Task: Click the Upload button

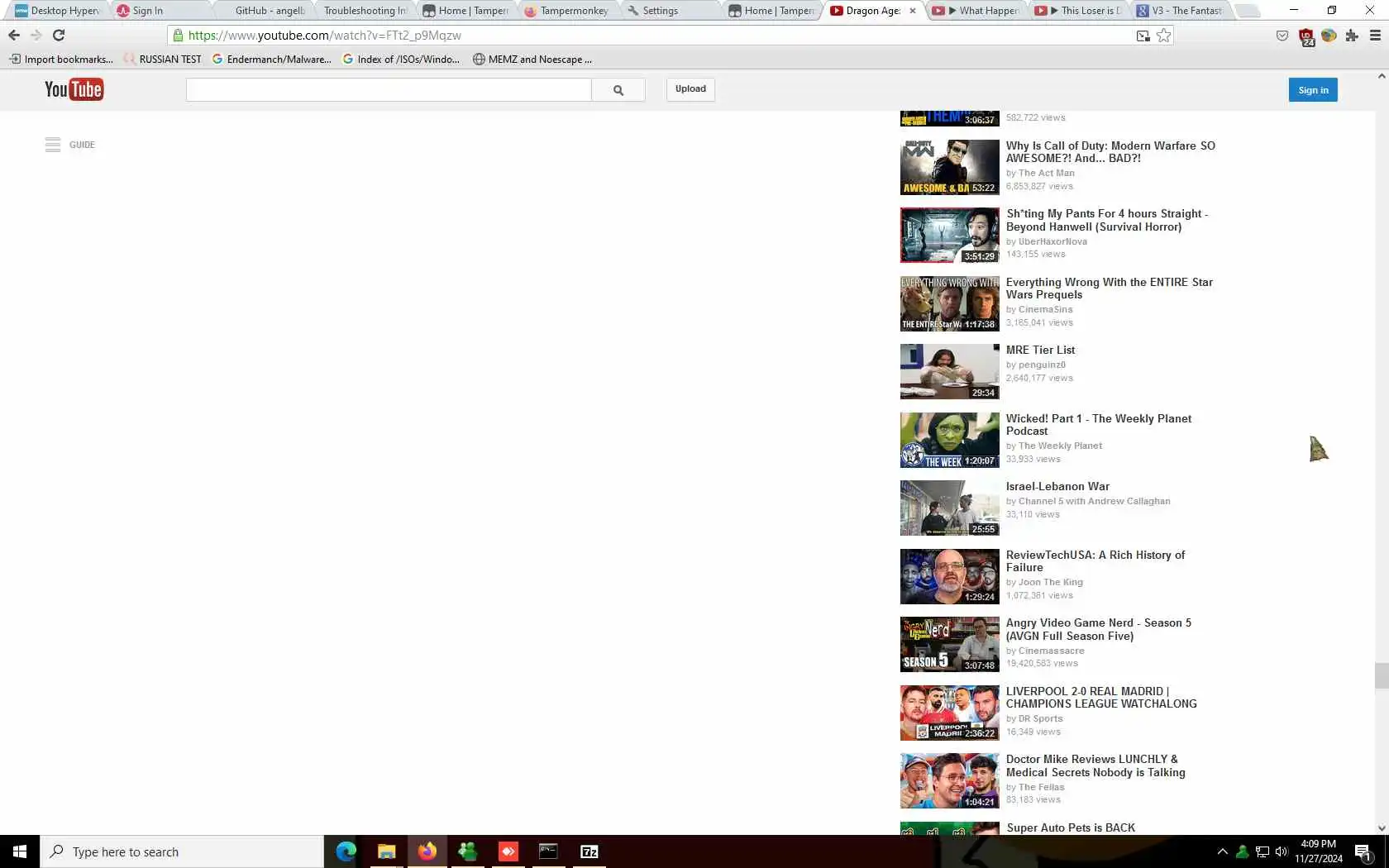Action: pyautogui.click(x=690, y=89)
